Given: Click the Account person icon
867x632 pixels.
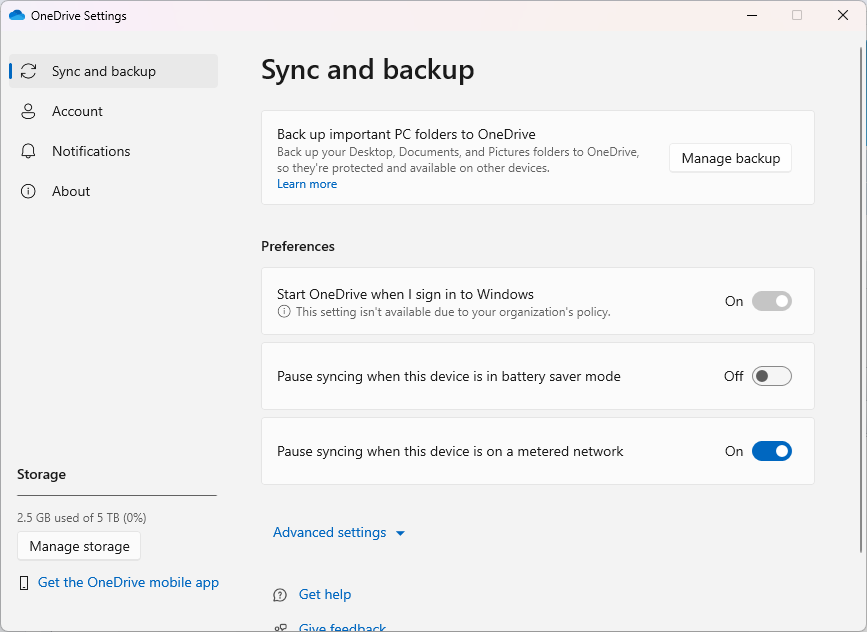Looking at the screenshot, I should [28, 111].
